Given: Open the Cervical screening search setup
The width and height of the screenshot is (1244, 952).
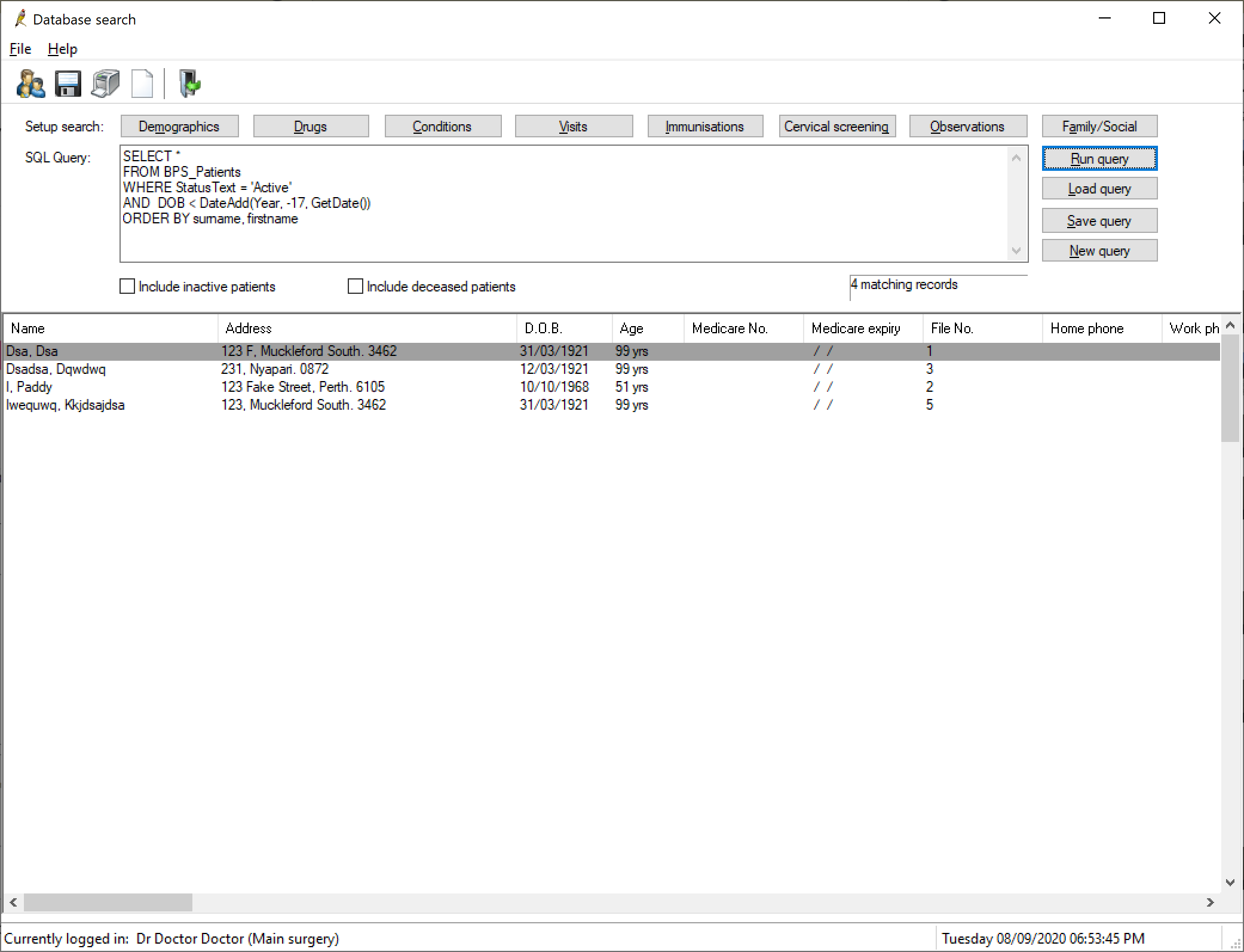Looking at the screenshot, I should tap(837, 126).
